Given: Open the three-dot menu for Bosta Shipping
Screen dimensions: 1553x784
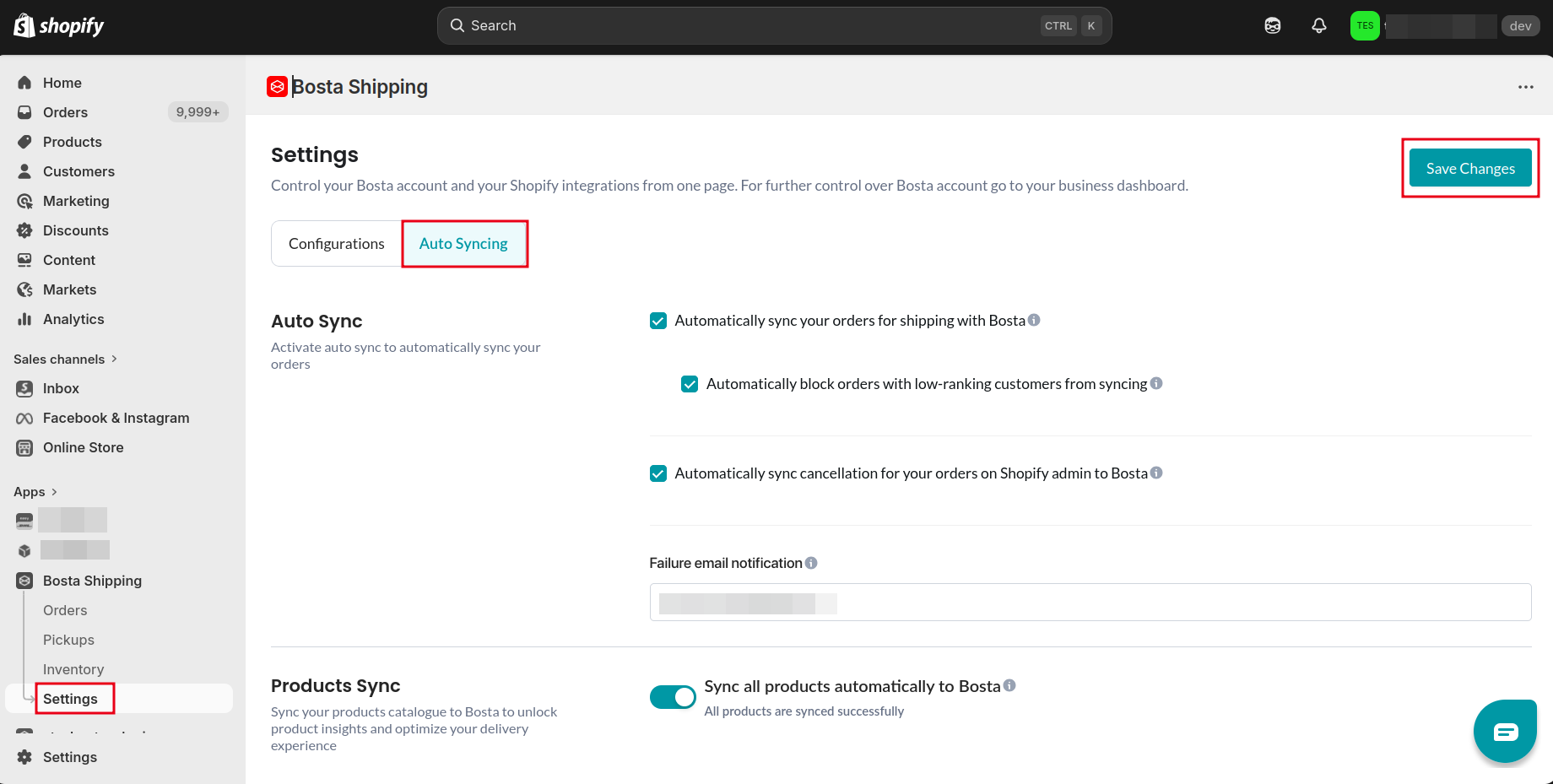Looking at the screenshot, I should (x=1526, y=87).
